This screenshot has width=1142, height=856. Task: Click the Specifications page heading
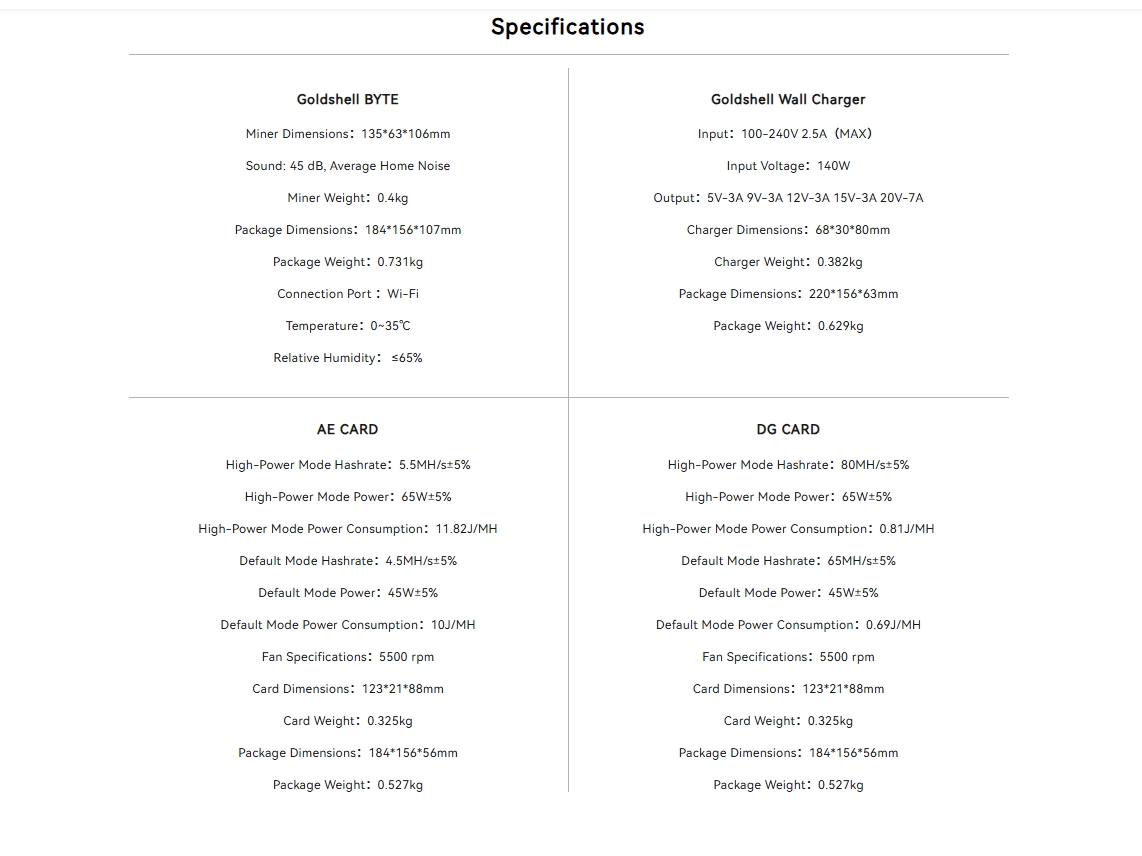tap(567, 27)
